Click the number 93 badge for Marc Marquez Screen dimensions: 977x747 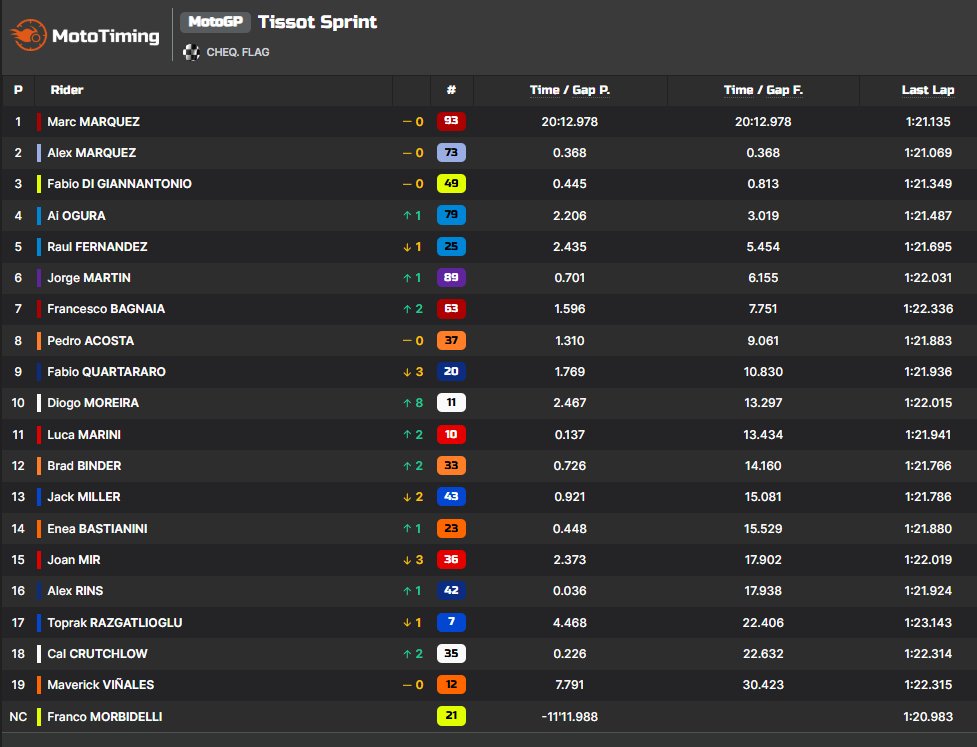tap(451, 121)
